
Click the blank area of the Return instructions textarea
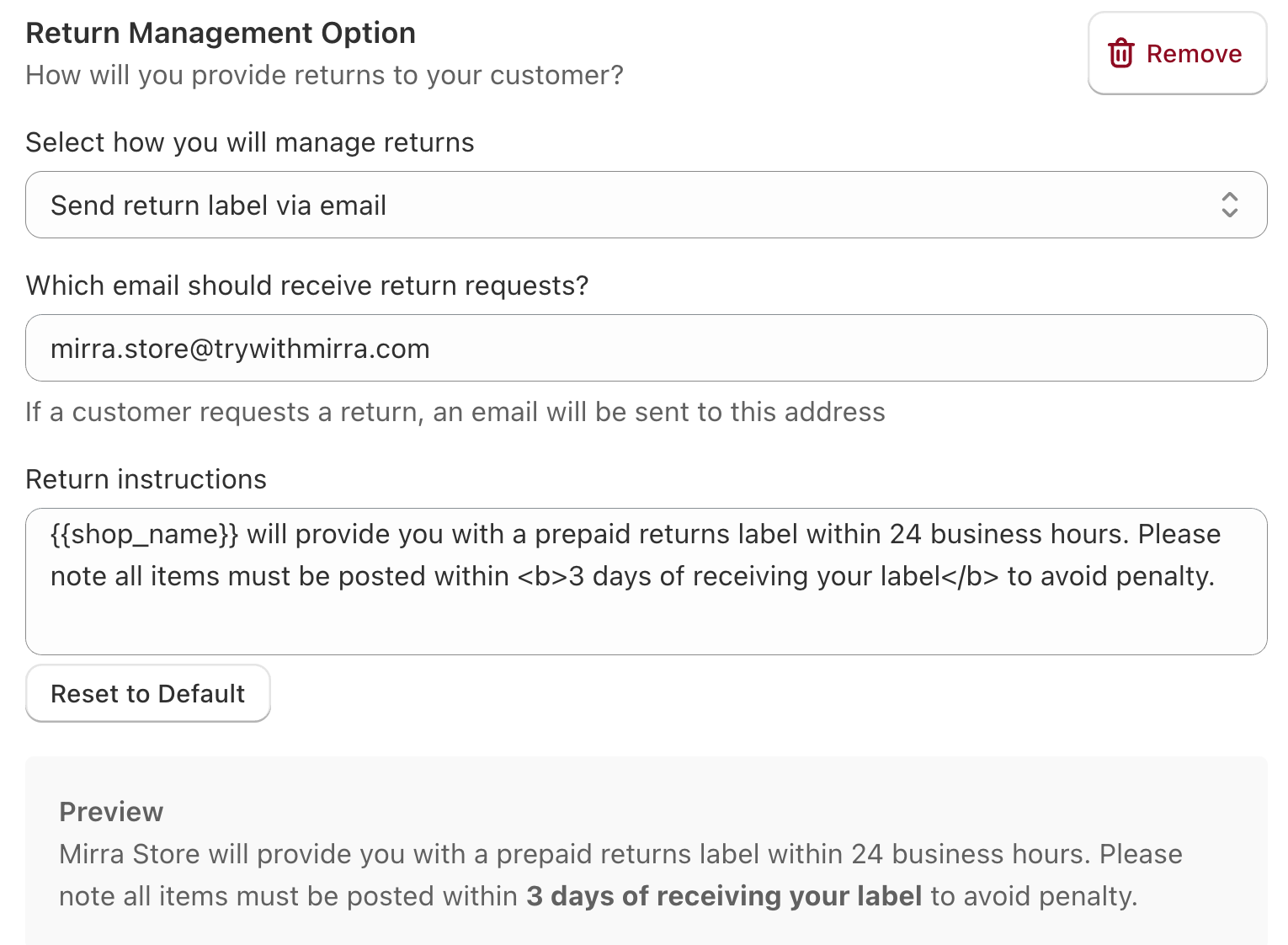click(x=645, y=623)
